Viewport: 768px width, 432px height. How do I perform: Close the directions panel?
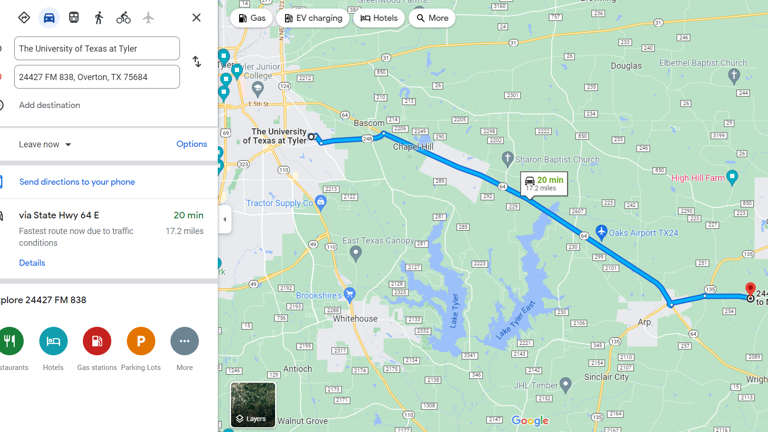click(x=196, y=18)
